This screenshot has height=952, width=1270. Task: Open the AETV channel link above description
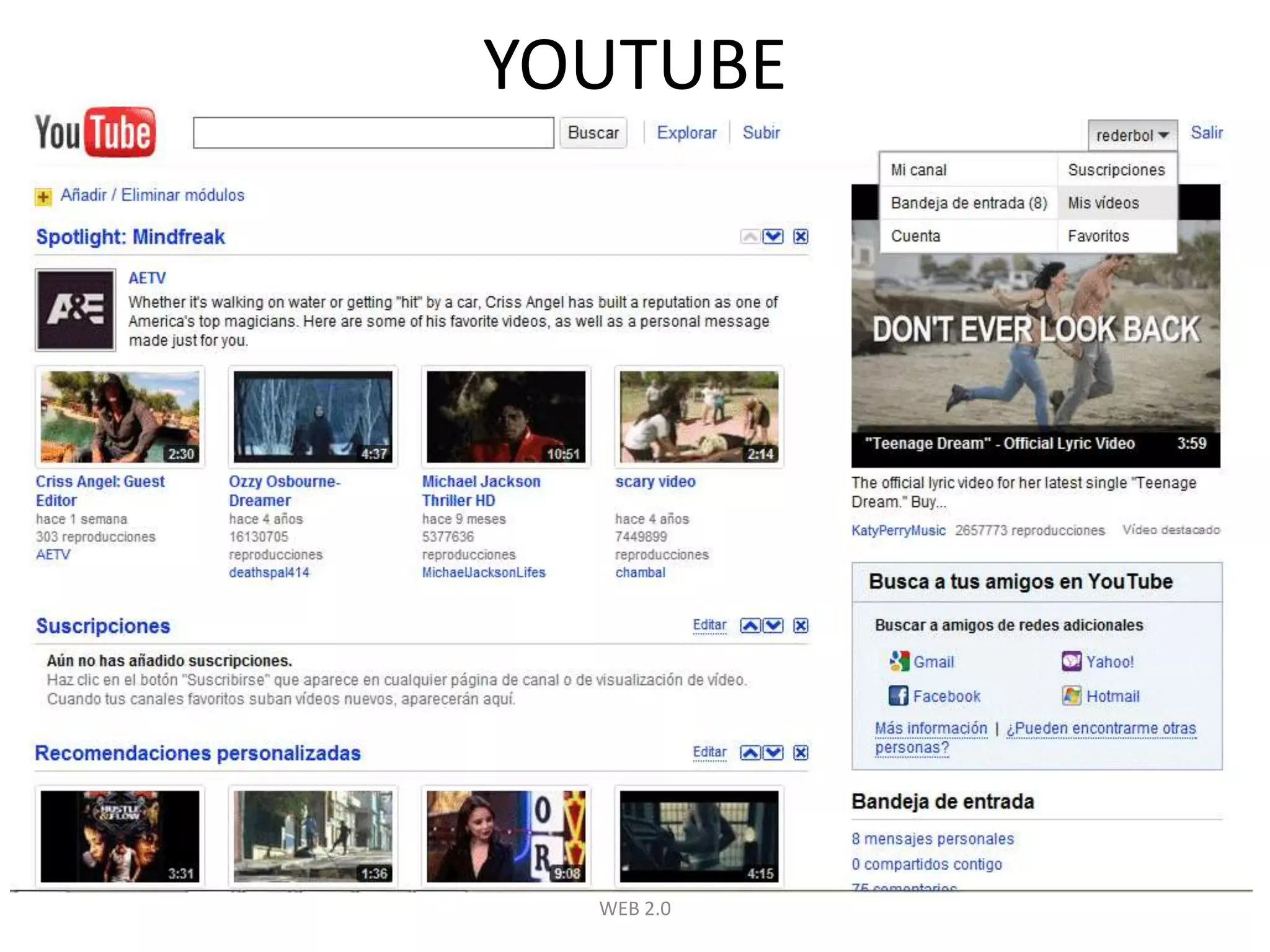pyautogui.click(x=147, y=278)
